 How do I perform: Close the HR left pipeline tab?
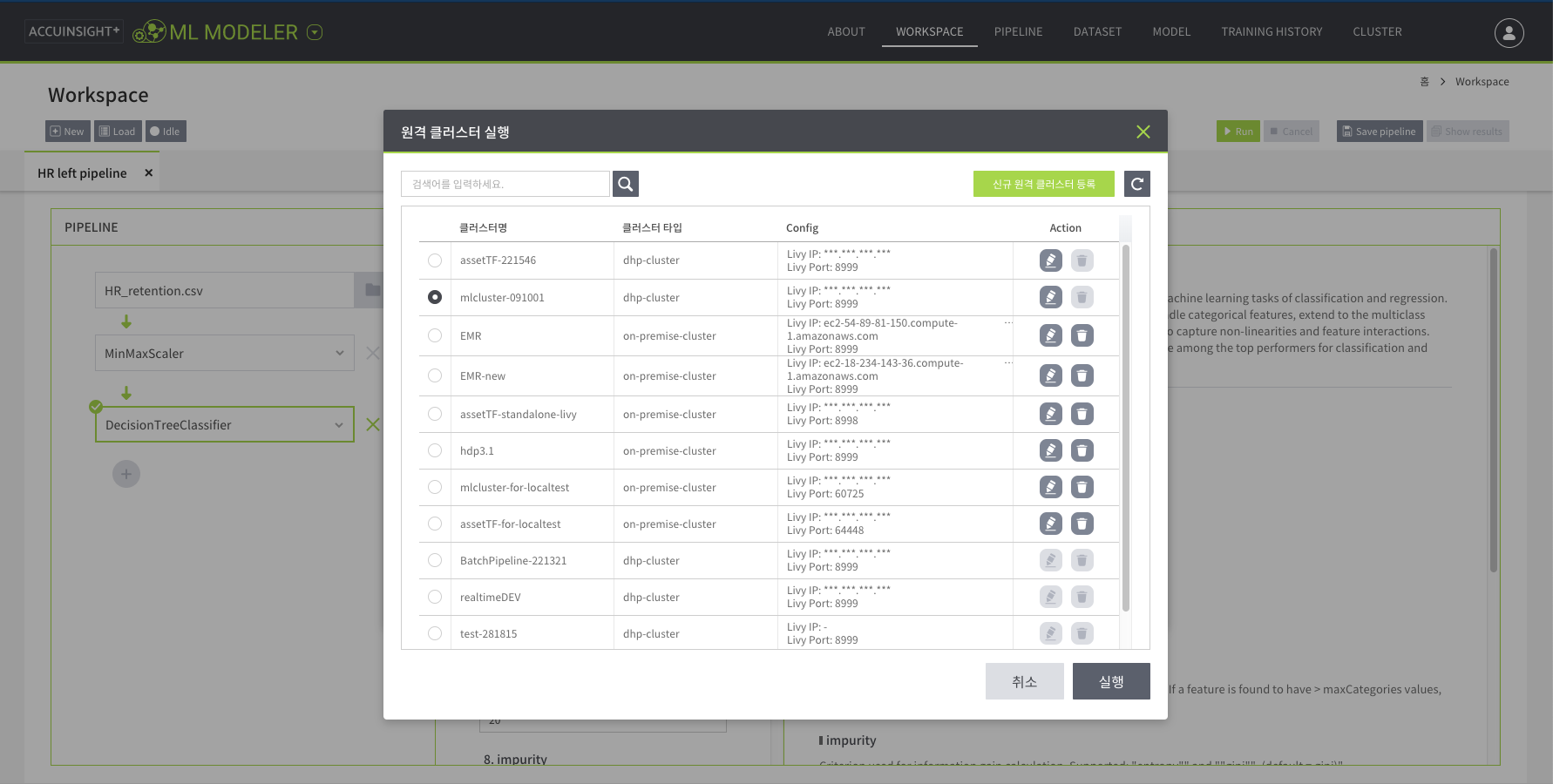point(149,172)
